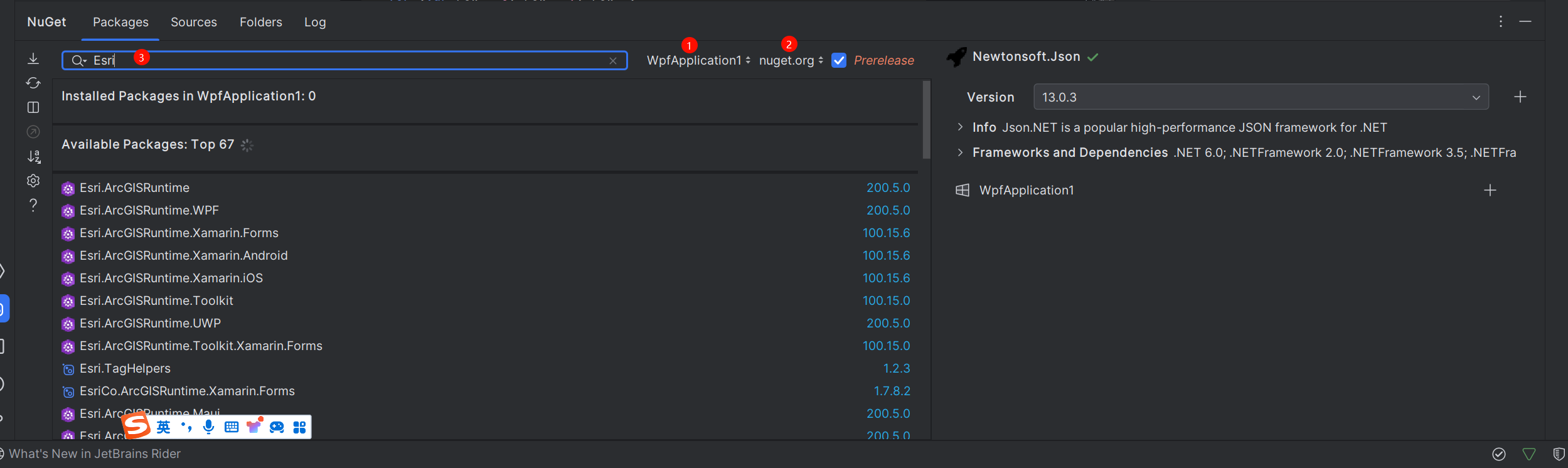This screenshot has height=468, width=1568.
Task: Select Esri.ArcGISRuntime.Toolkit package
Action: click(x=486, y=300)
